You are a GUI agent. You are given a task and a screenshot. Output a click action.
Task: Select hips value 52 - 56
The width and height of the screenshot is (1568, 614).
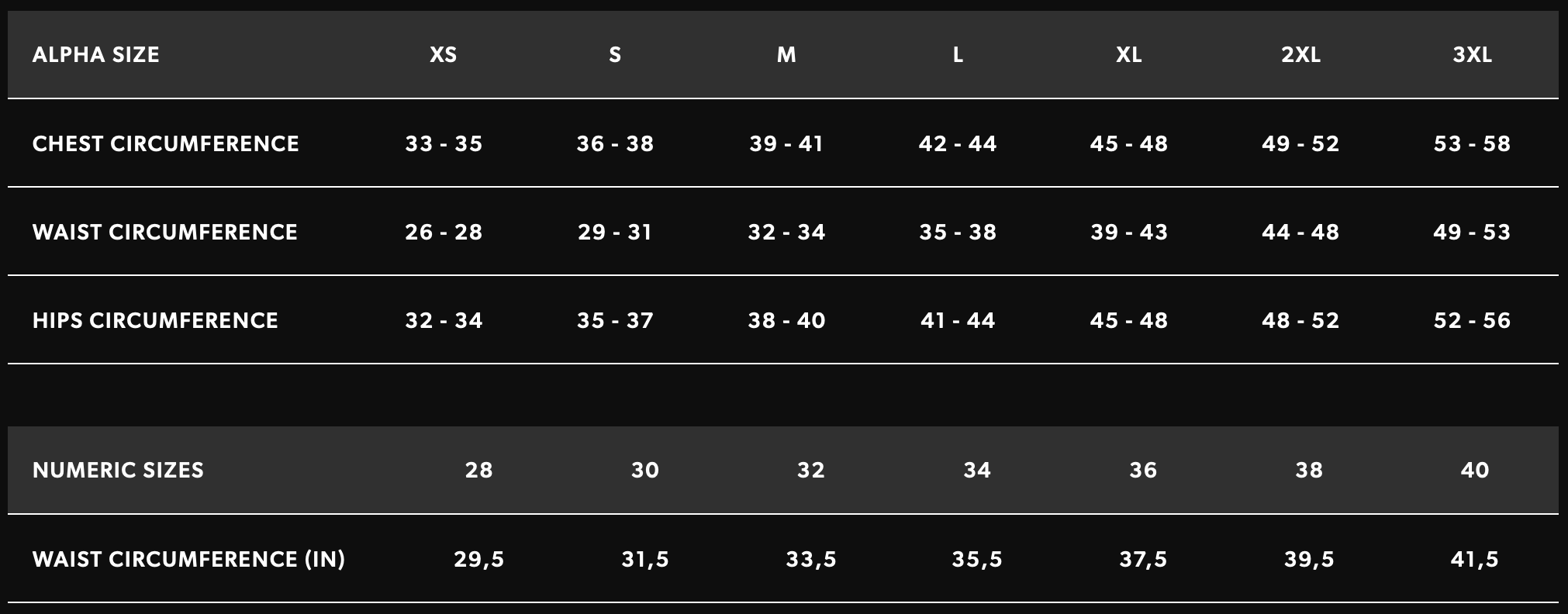click(1472, 320)
